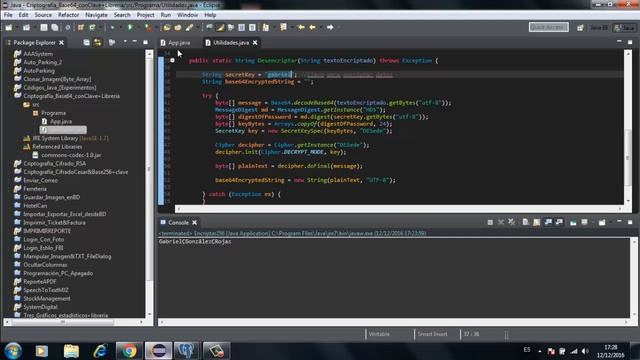
Task: Click the Open Console icon
Action: click(602, 222)
